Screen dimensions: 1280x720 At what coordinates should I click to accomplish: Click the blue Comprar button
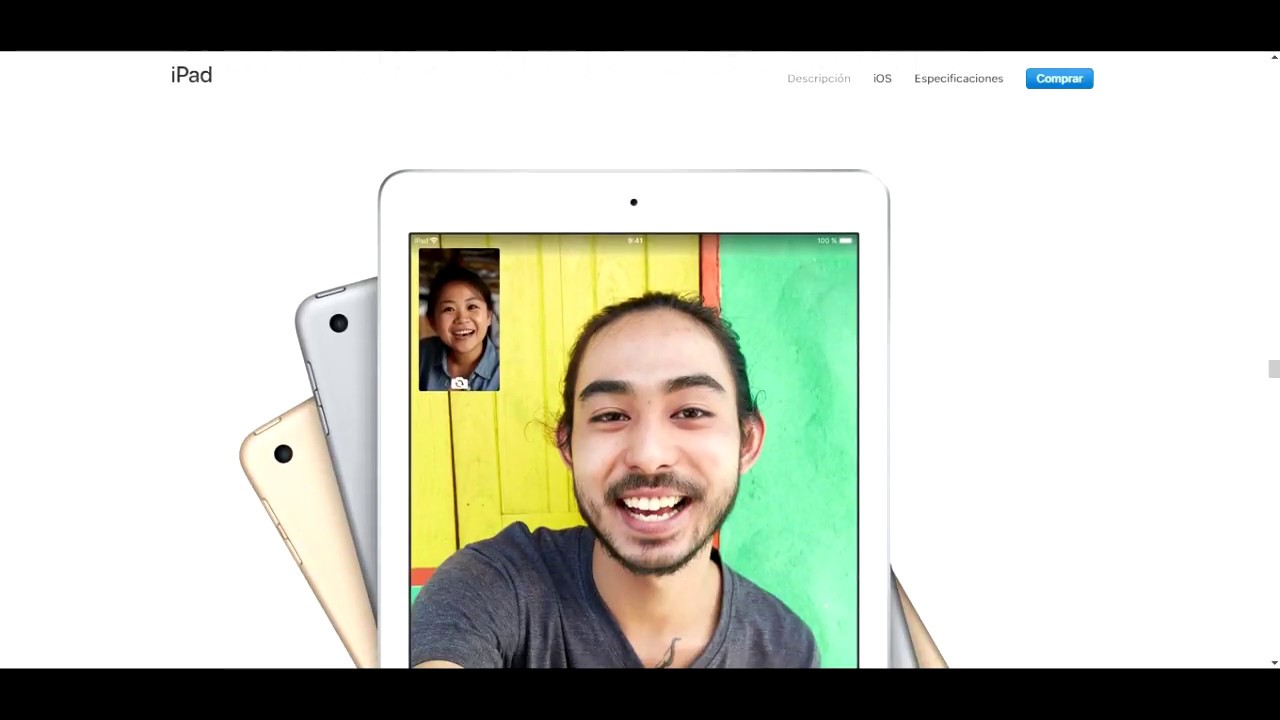point(1059,78)
